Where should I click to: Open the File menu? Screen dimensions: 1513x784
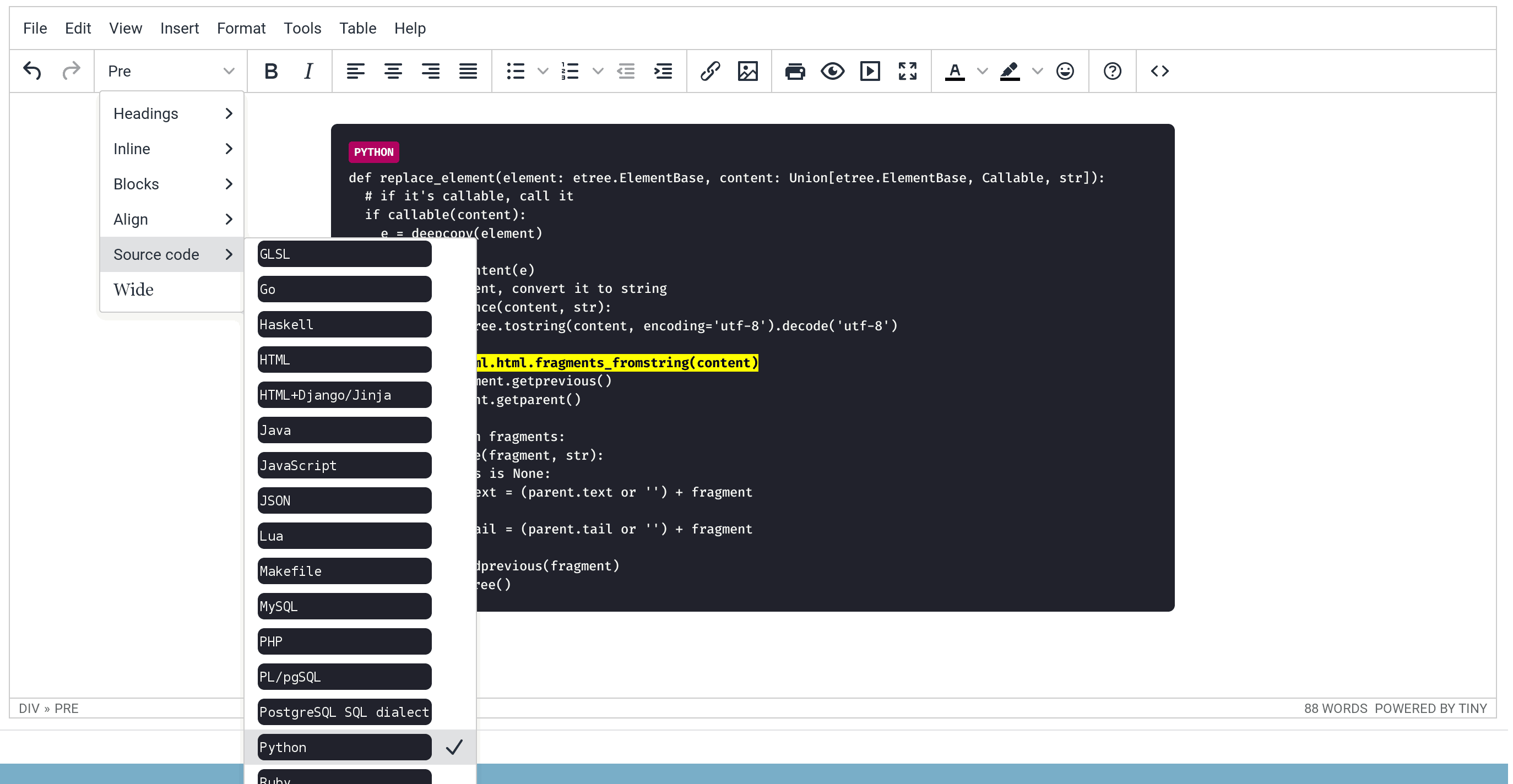point(35,28)
